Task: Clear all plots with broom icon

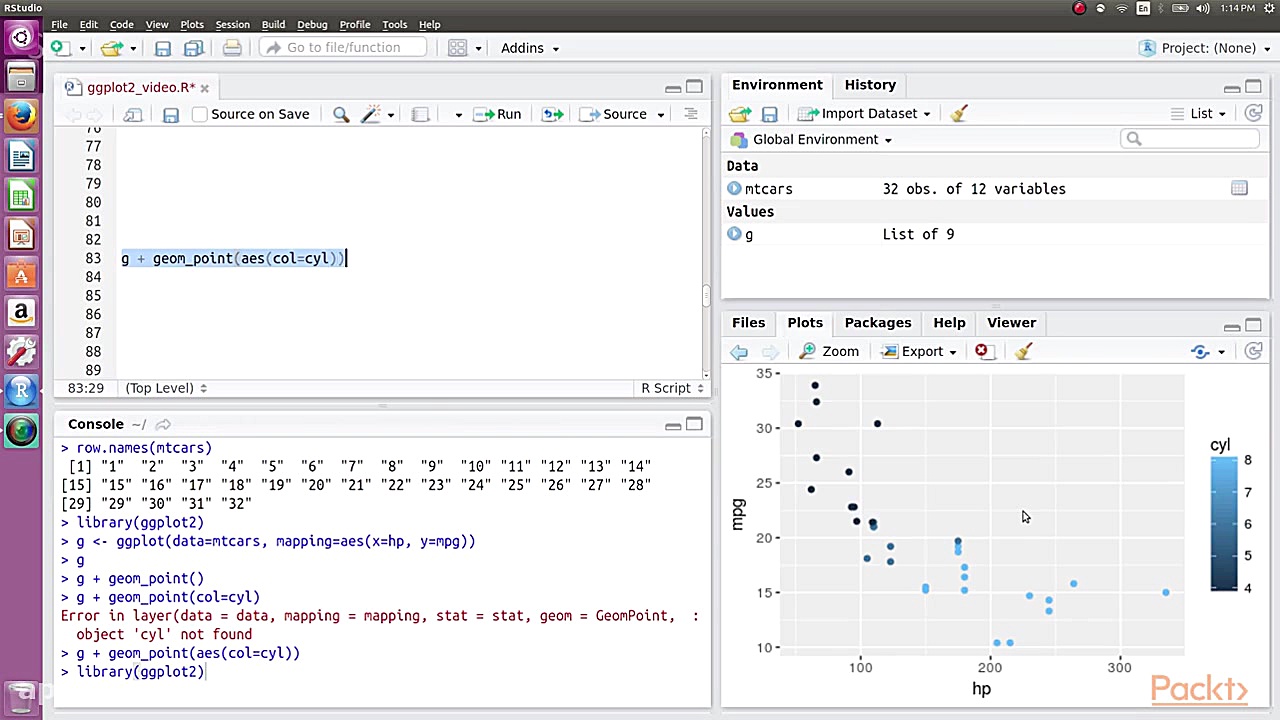Action: [1023, 351]
